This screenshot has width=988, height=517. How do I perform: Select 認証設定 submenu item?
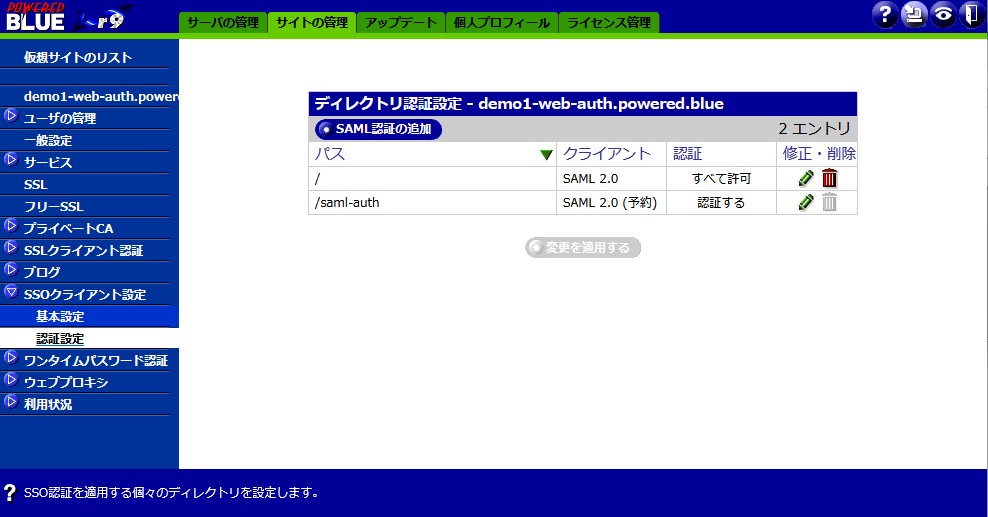[x=60, y=339]
